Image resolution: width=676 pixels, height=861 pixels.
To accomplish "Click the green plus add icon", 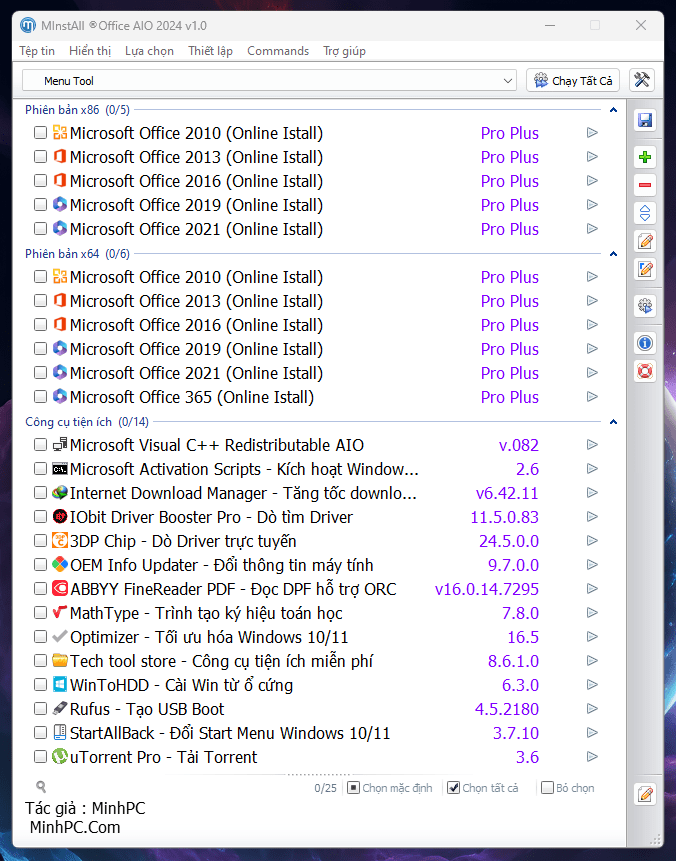I will pos(645,157).
